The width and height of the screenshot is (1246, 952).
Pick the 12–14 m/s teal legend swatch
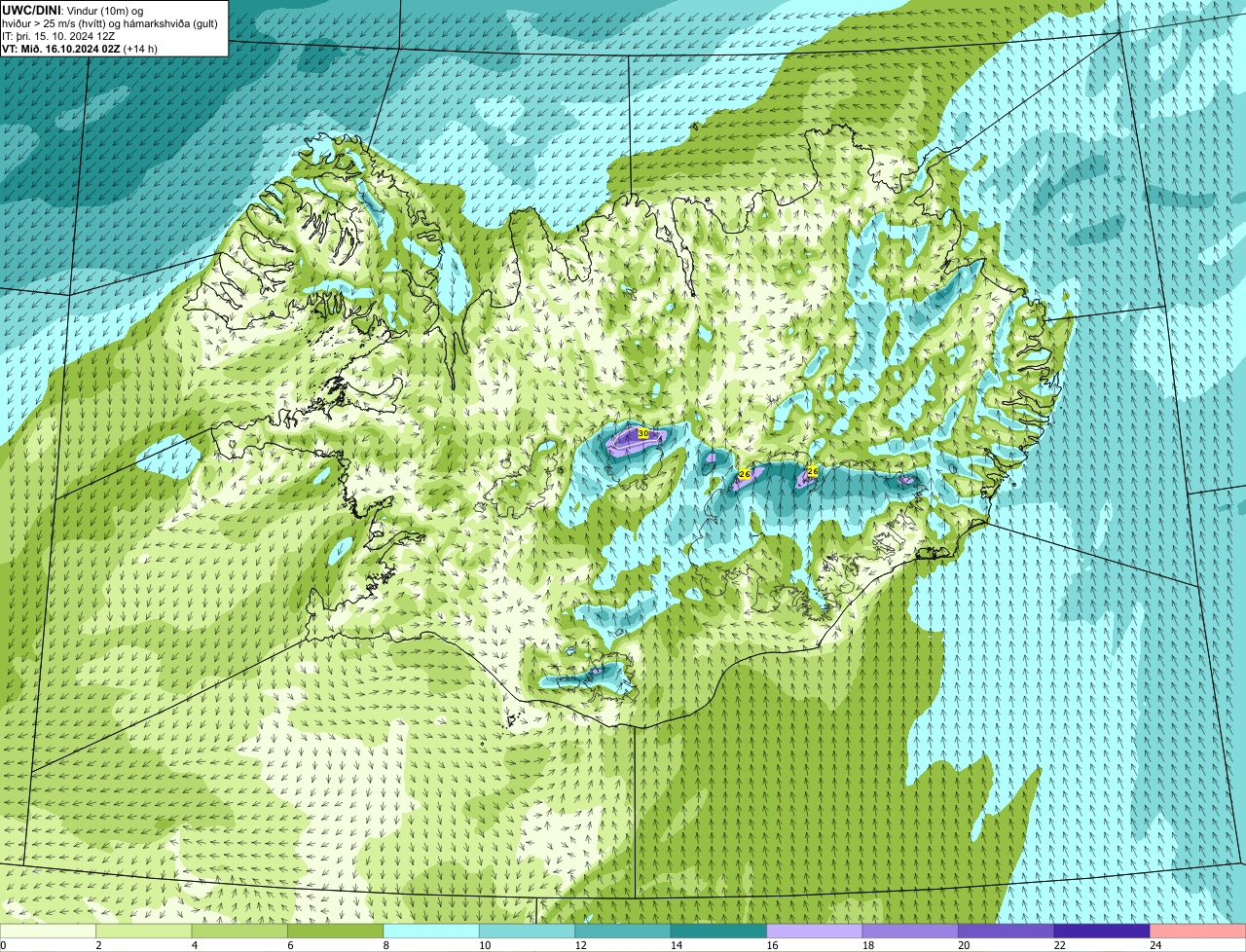[x=623, y=931]
